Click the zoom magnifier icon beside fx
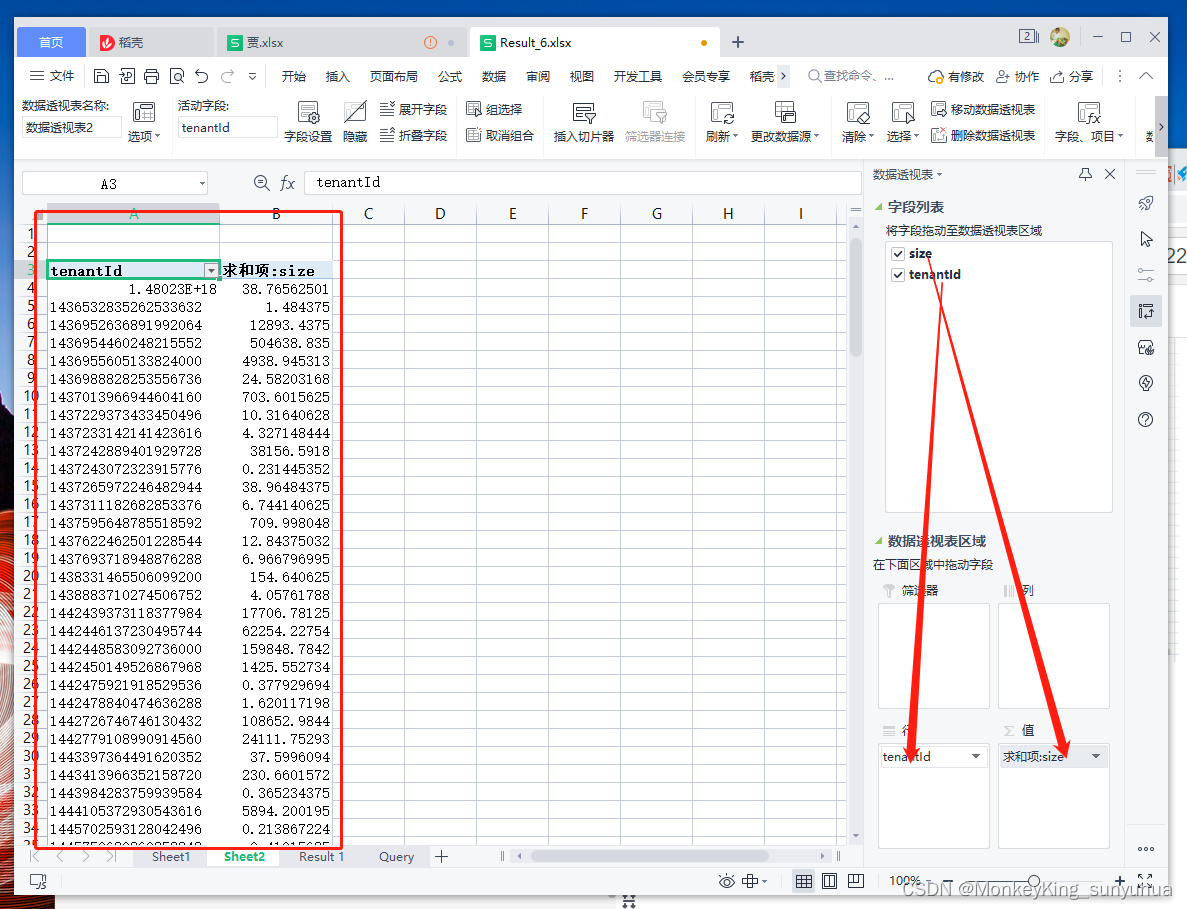 pyautogui.click(x=261, y=182)
